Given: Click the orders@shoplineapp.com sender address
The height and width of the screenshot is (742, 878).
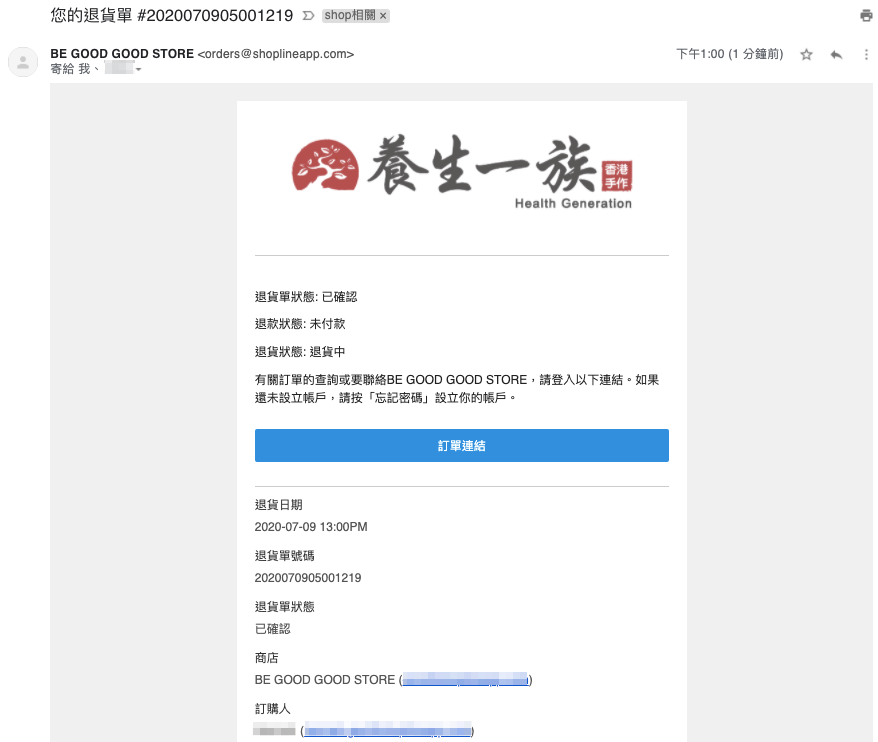Looking at the screenshot, I should coord(275,54).
